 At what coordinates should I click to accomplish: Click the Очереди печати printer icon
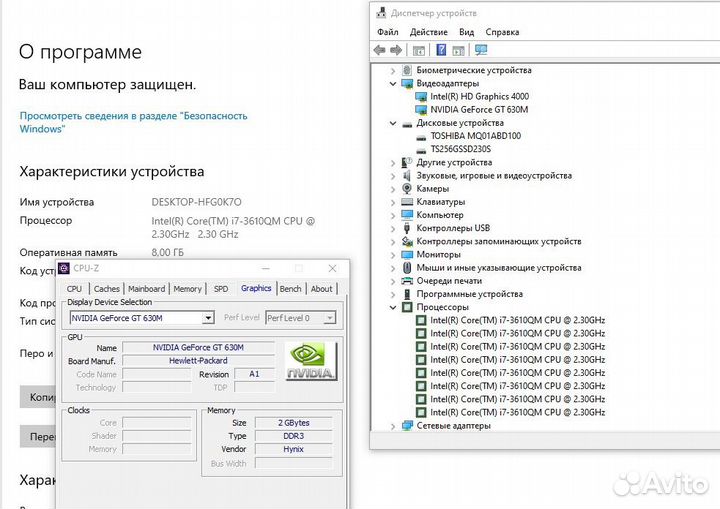tap(407, 281)
